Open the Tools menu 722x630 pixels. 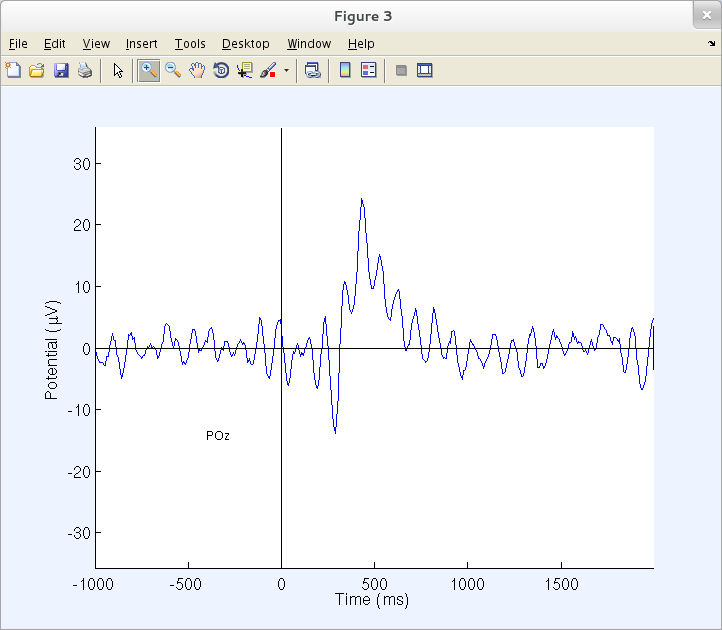click(190, 44)
